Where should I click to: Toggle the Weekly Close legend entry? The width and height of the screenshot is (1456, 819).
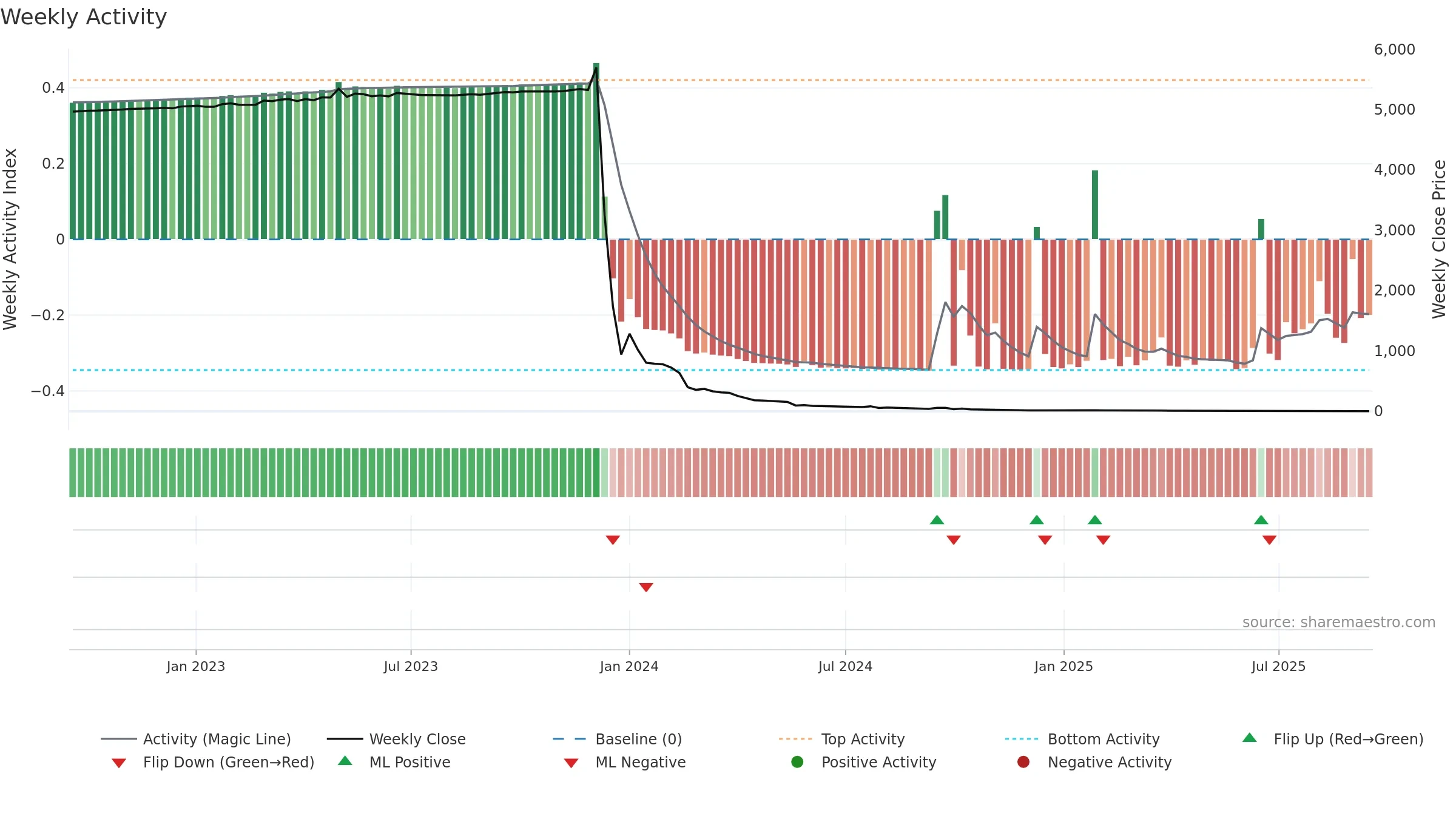[x=396, y=739]
